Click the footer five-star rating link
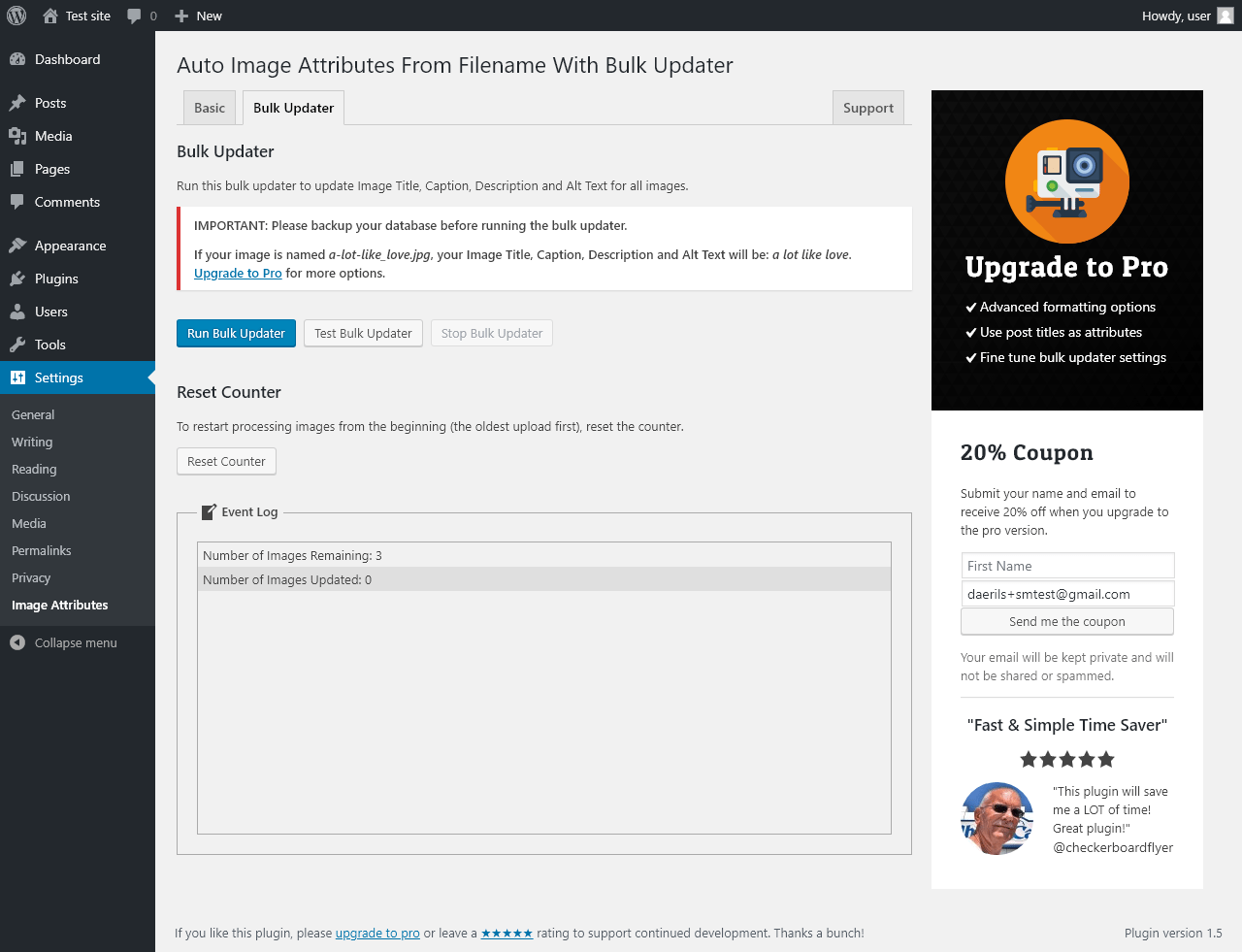This screenshot has height=952, width=1242. point(507,933)
